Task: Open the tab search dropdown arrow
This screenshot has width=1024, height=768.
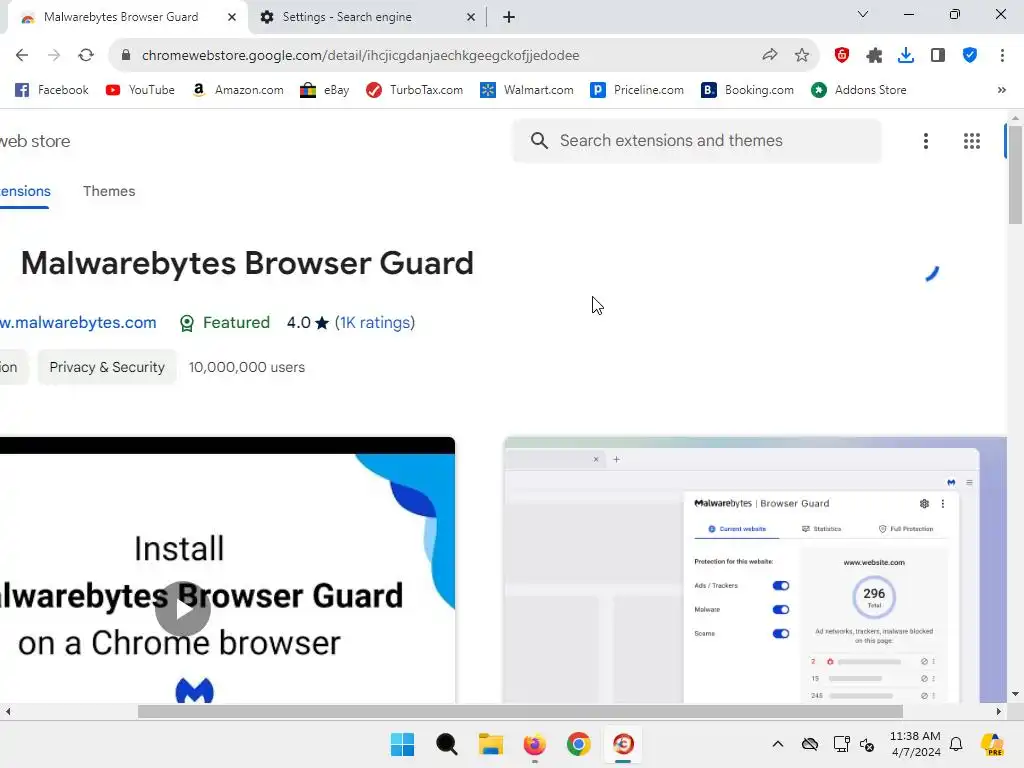Action: click(x=863, y=14)
